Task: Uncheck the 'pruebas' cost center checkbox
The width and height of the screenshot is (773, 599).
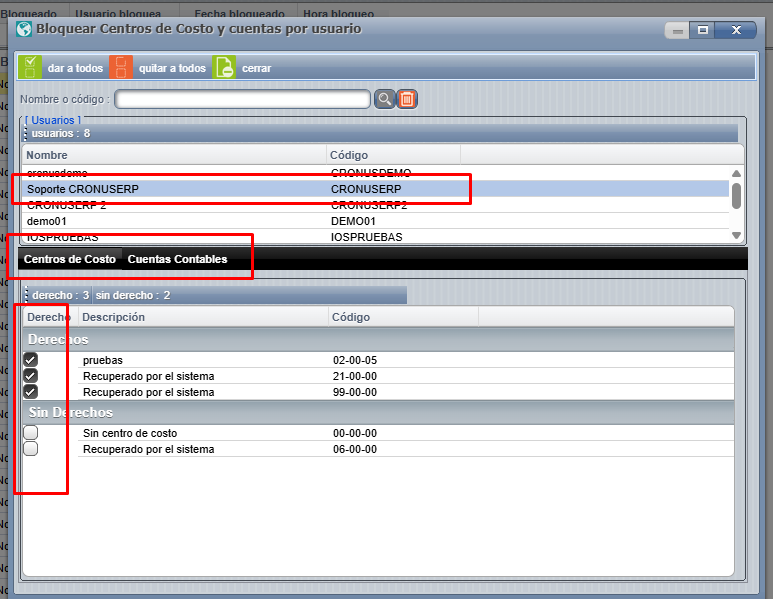Action: coord(31,360)
